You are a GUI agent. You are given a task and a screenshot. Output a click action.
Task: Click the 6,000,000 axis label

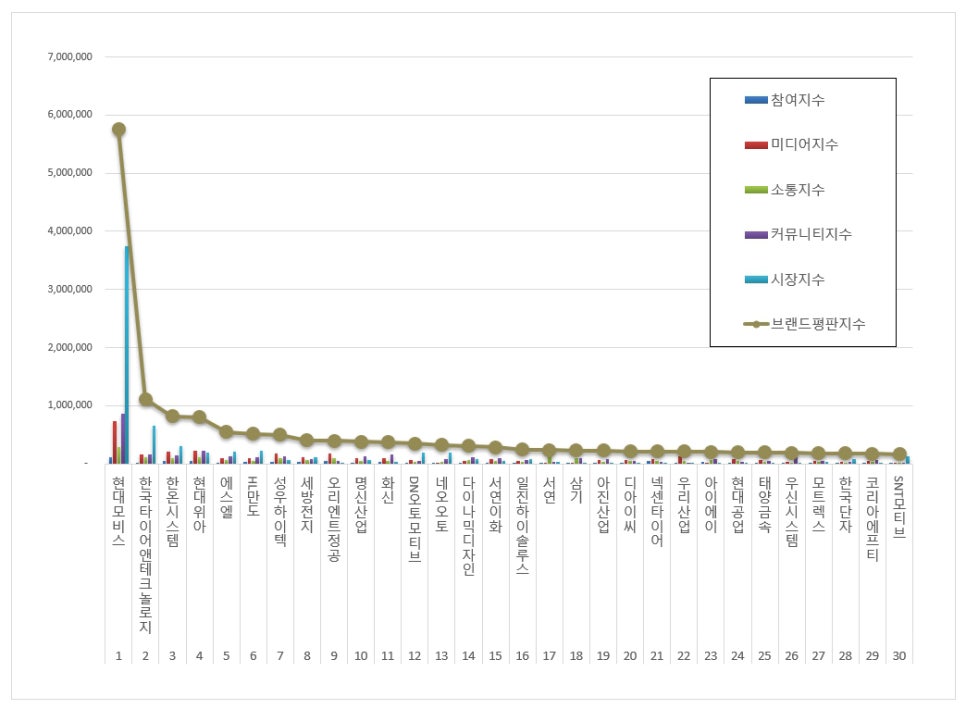[x=70, y=115]
